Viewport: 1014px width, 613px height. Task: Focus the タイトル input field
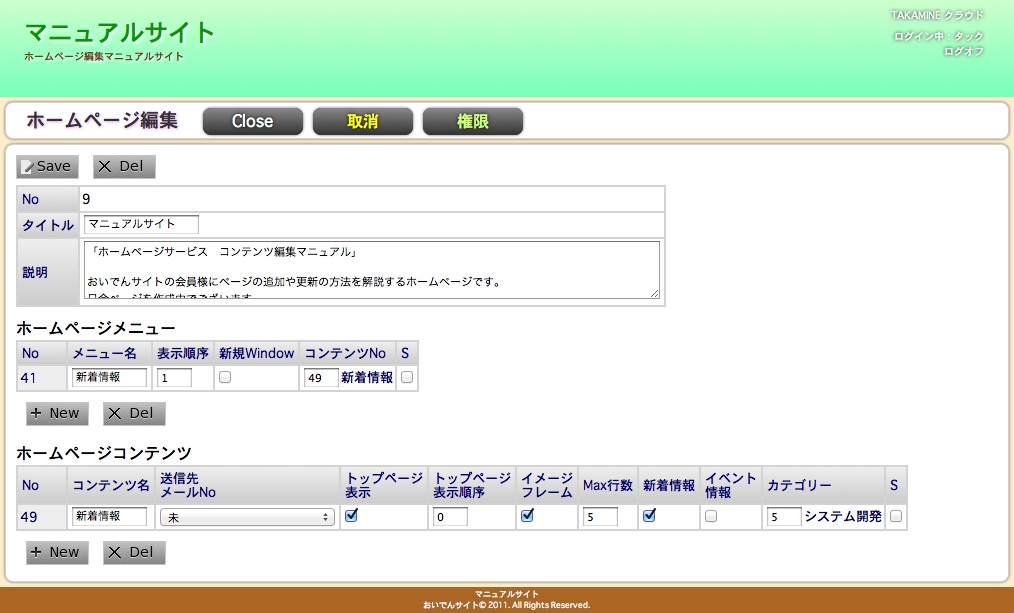tap(141, 224)
